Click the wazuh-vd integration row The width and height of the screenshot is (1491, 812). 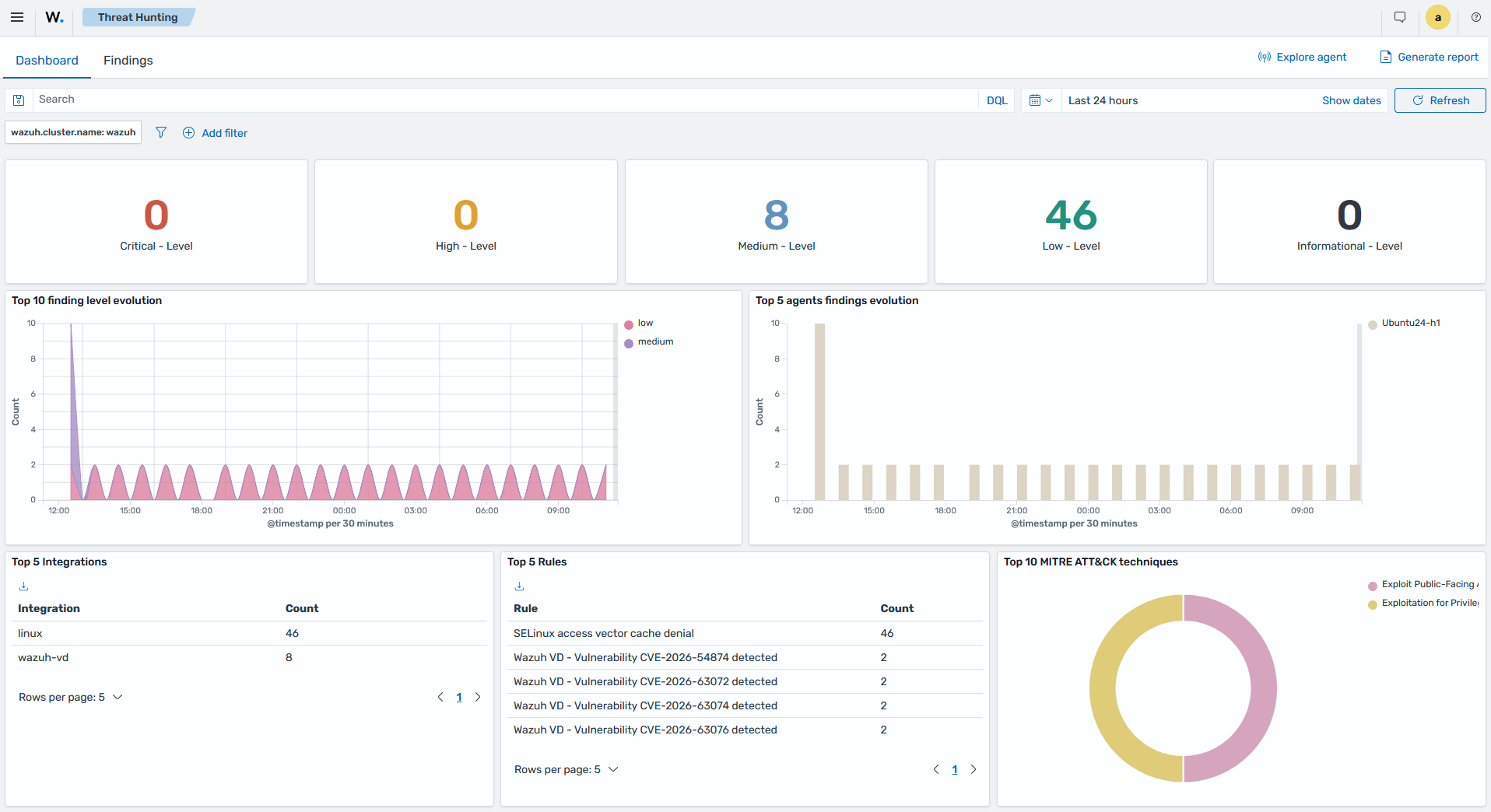tap(250, 657)
